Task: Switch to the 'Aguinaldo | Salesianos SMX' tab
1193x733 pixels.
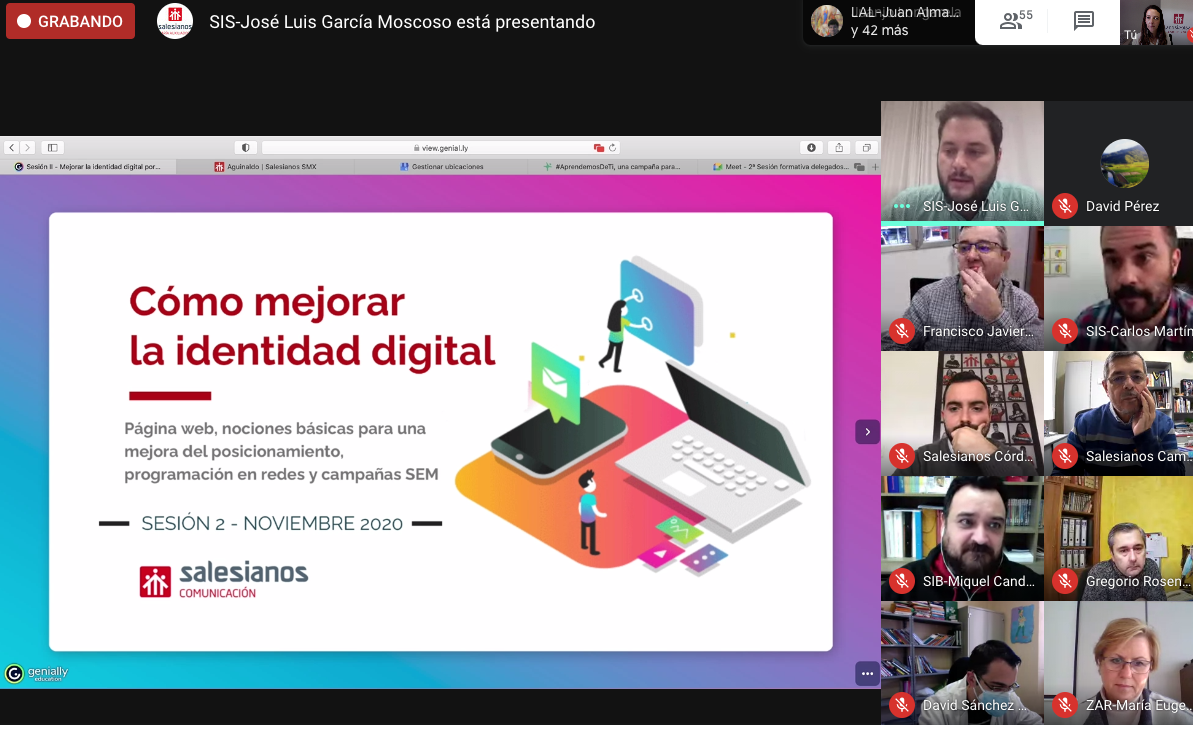Action: pyautogui.click(x=265, y=167)
